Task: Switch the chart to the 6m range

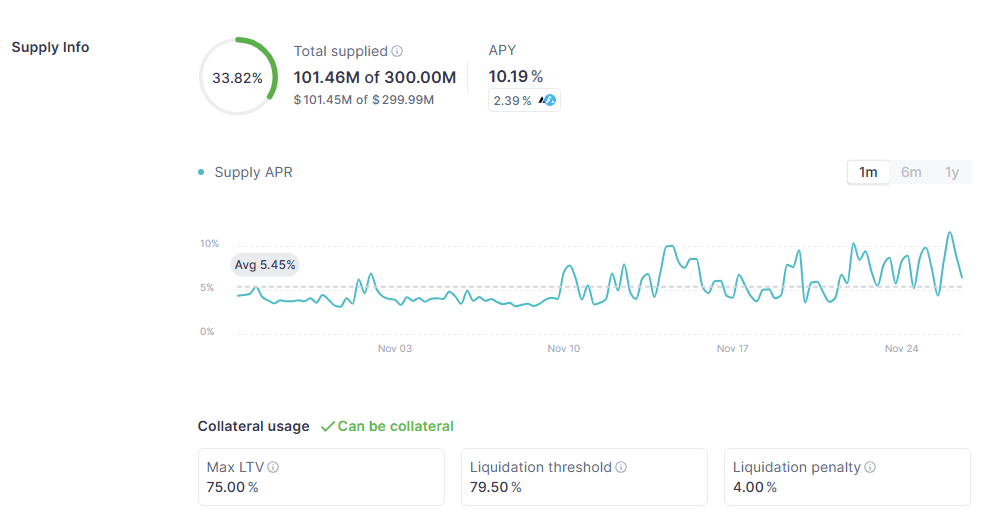Action: pyautogui.click(x=911, y=172)
